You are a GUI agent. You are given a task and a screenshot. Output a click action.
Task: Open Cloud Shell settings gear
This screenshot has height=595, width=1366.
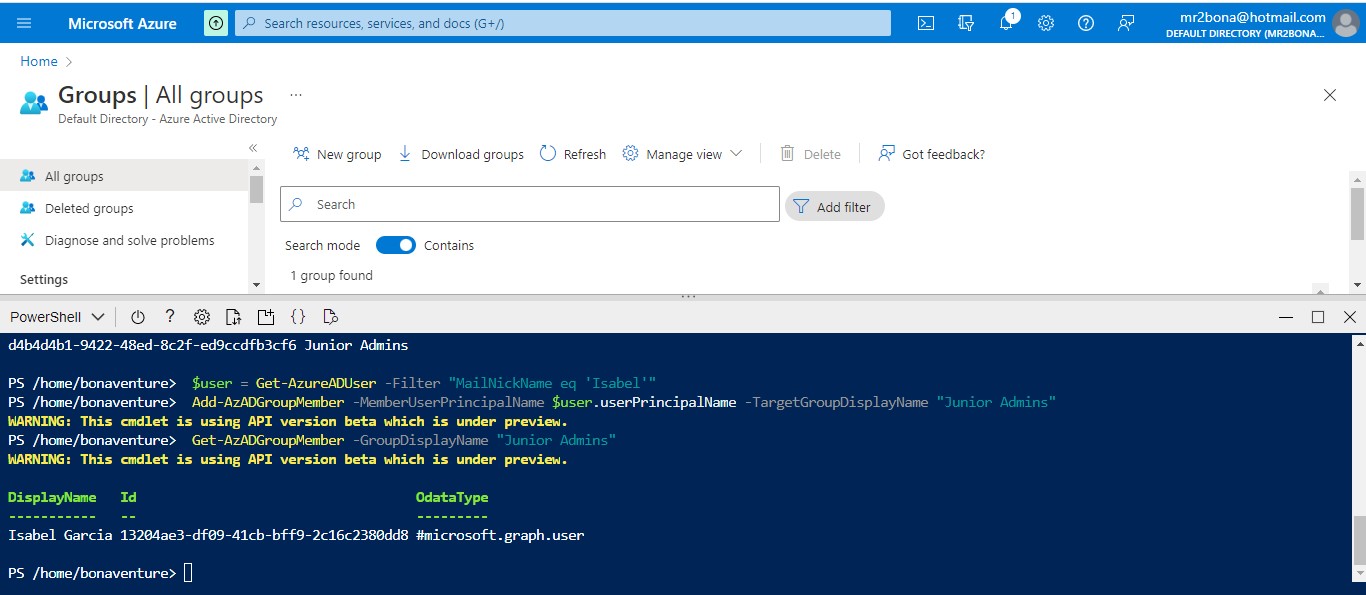click(202, 316)
